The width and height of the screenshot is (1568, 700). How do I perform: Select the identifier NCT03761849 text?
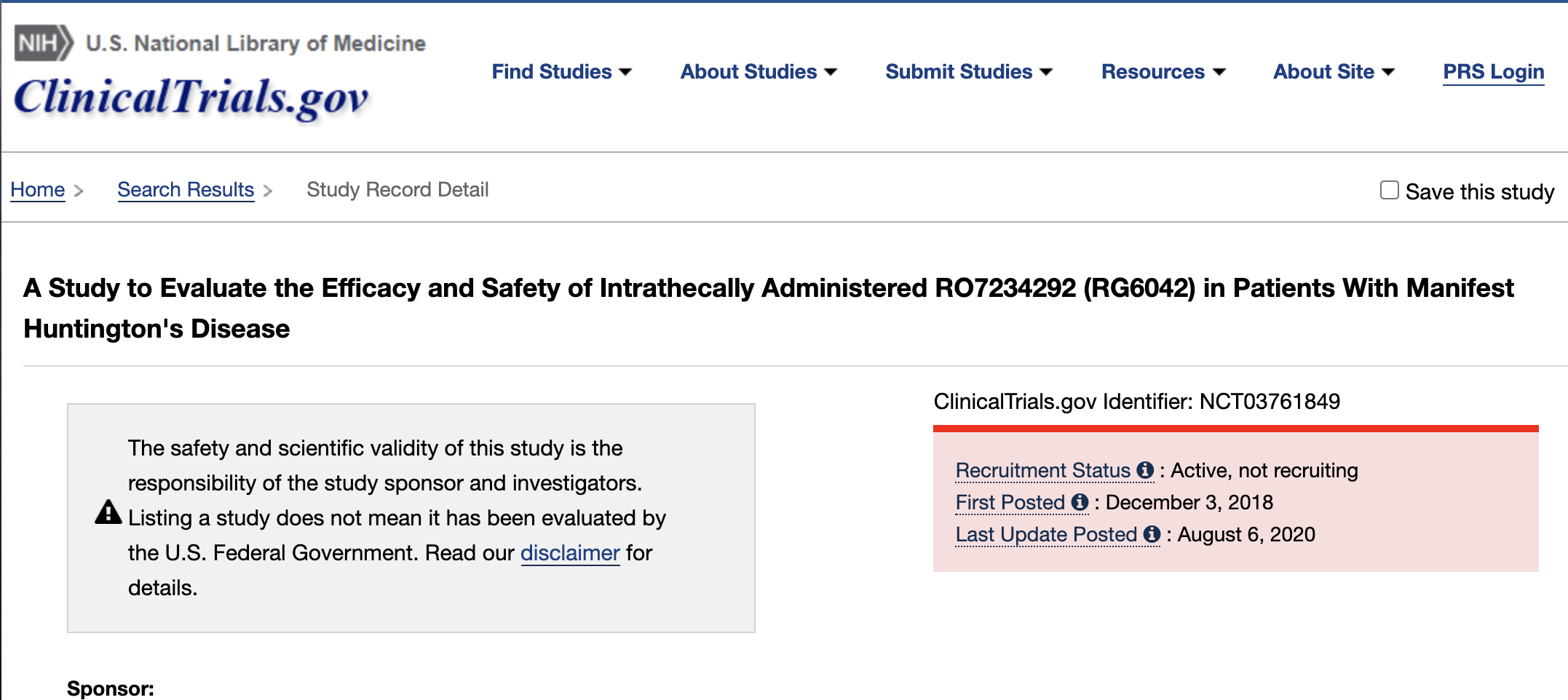(1270, 401)
